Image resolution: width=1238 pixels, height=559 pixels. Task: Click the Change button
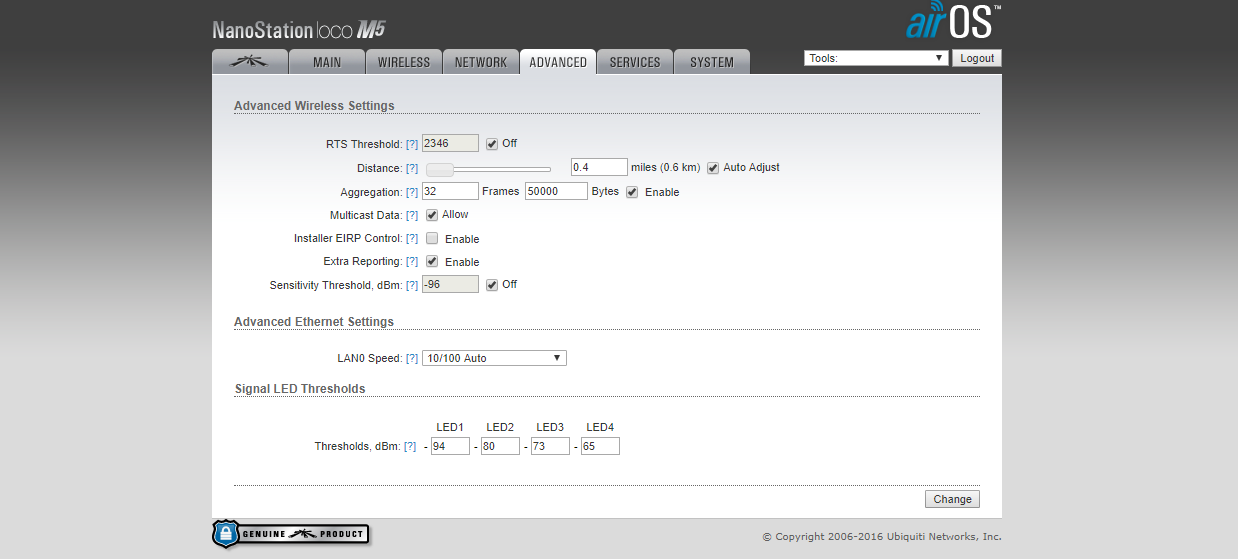(x=952, y=499)
